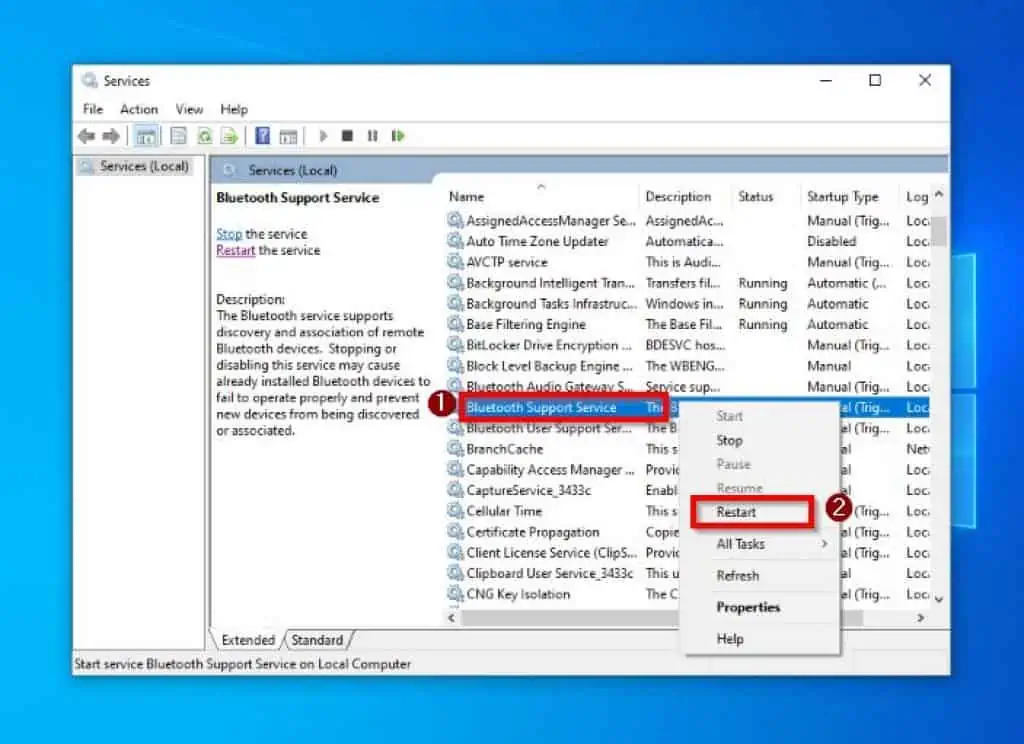The image size is (1024, 744).
Task: Toggle Show/Hide Console Tree icon
Action: coord(146,136)
